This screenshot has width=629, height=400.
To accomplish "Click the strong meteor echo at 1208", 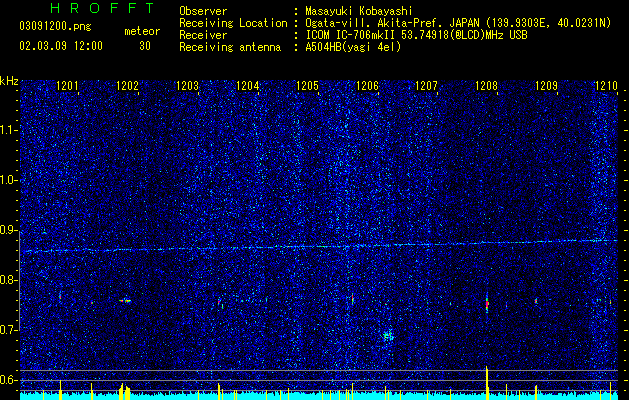I will coord(487,304).
